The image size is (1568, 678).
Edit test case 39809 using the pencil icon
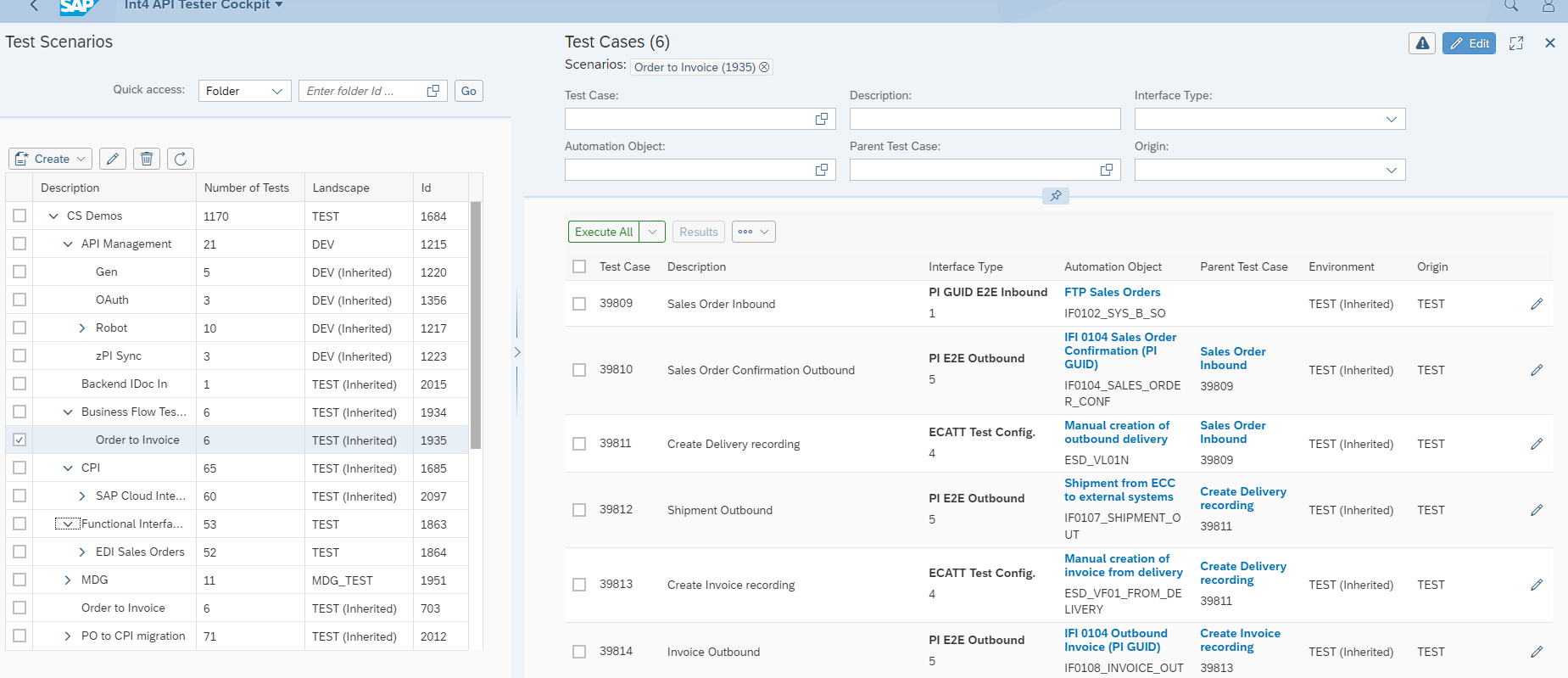tap(1536, 304)
